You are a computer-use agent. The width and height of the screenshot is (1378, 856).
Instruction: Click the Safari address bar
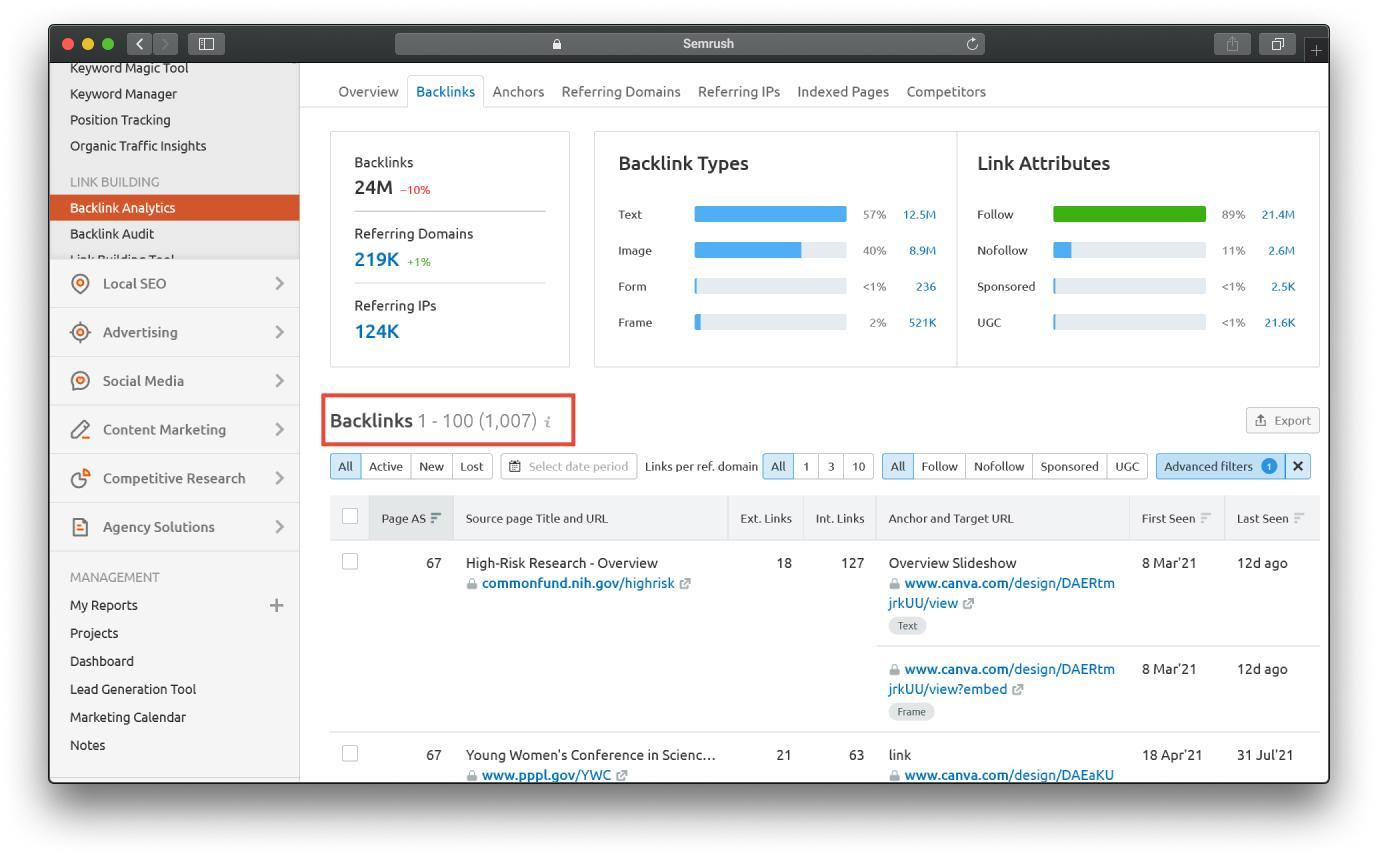(x=690, y=44)
